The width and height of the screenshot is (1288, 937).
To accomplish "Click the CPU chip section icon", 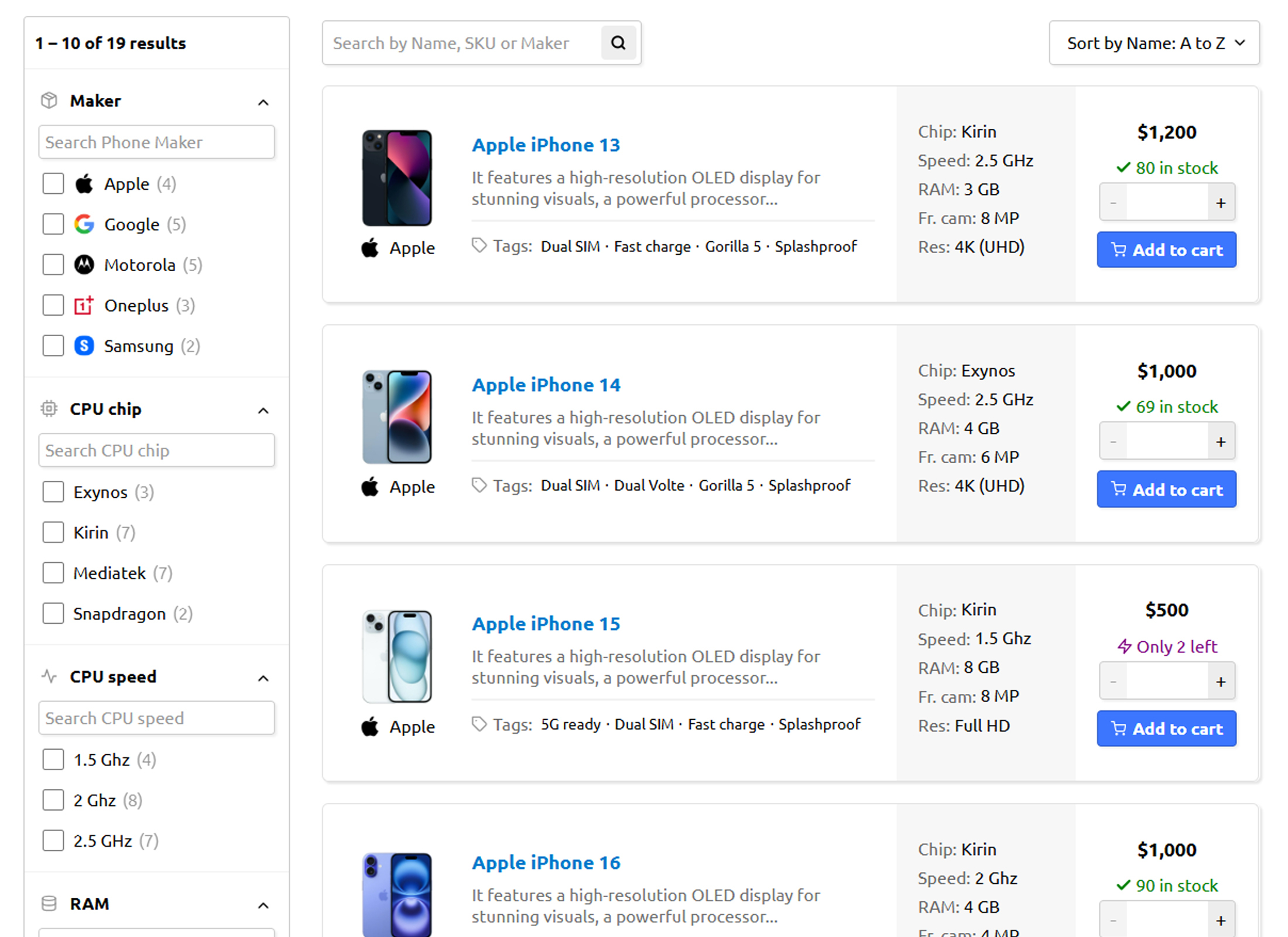I will (49, 409).
